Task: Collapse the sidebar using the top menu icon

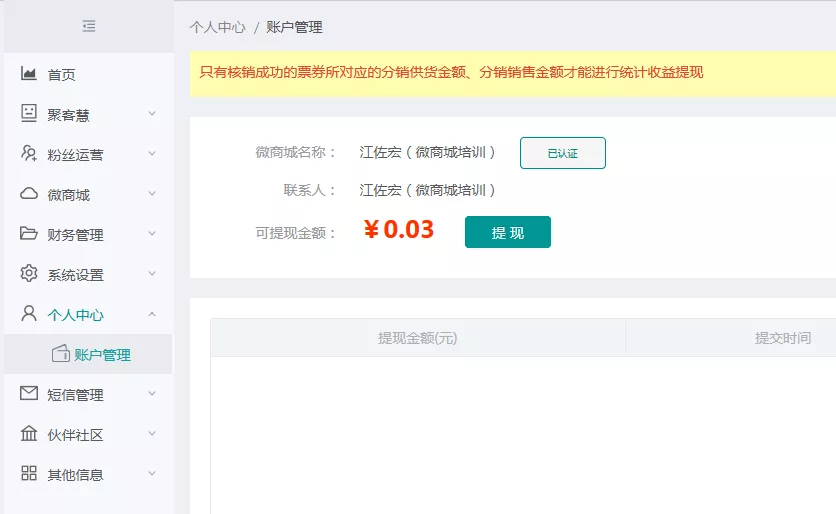Action: (x=89, y=26)
